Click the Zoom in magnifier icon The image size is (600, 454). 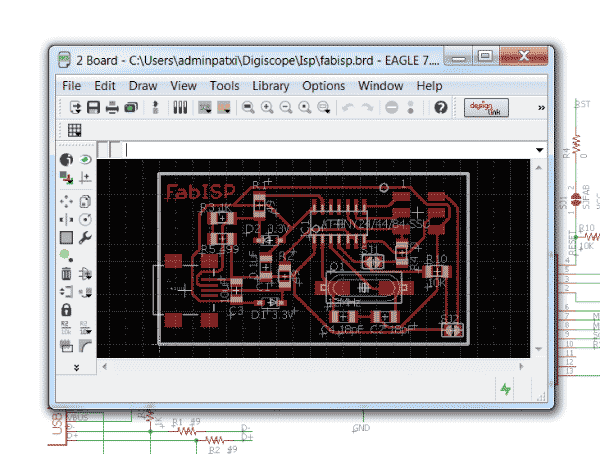[267, 108]
